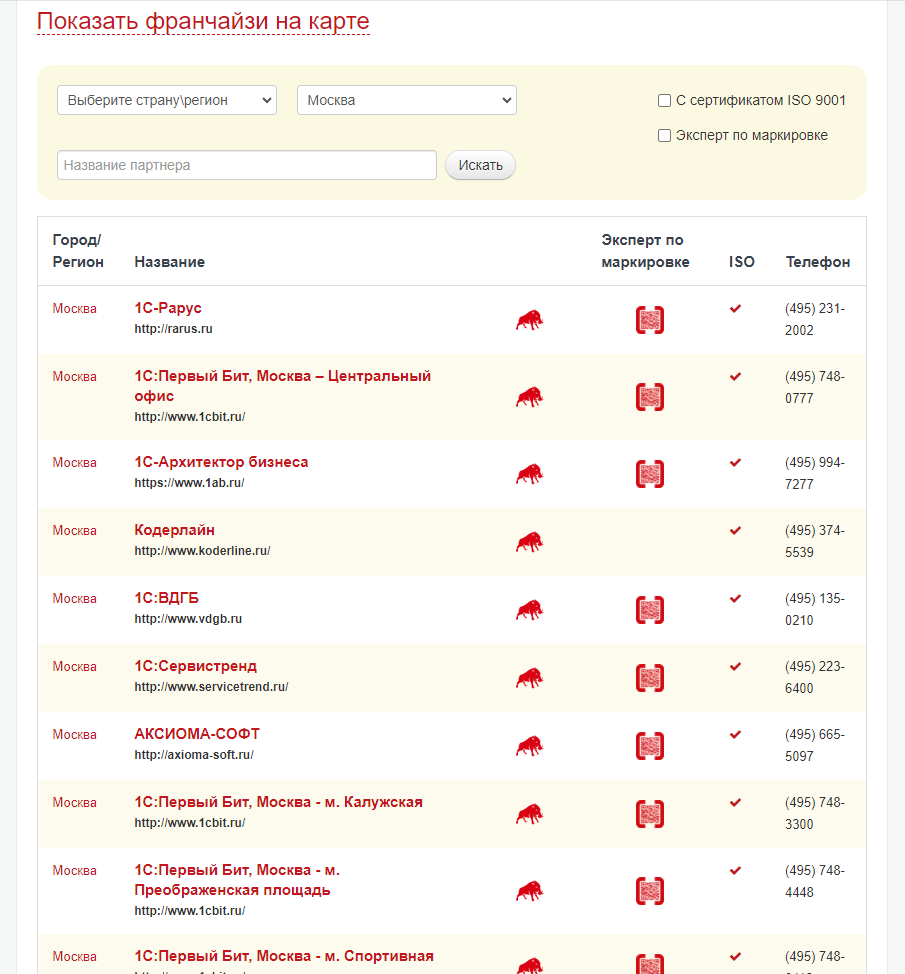Click the Москва city link for 1С:ВДГБ
This screenshot has height=974, width=905.
pyautogui.click(x=75, y=599)
